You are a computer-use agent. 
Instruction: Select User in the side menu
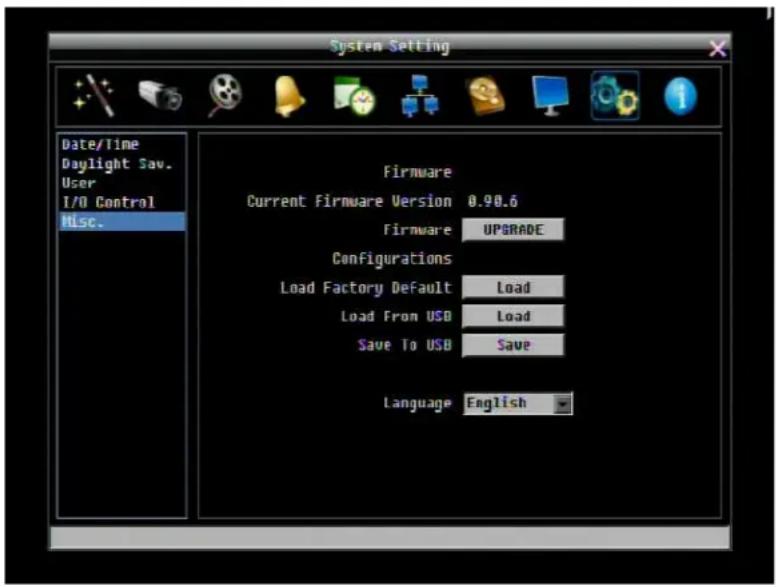122,183
